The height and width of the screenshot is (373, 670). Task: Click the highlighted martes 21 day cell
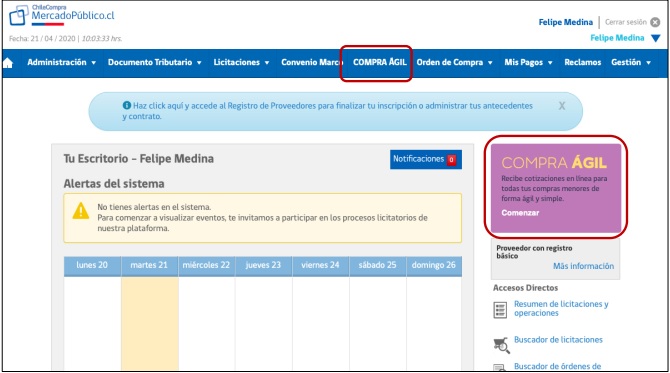(x=150, y=323)
